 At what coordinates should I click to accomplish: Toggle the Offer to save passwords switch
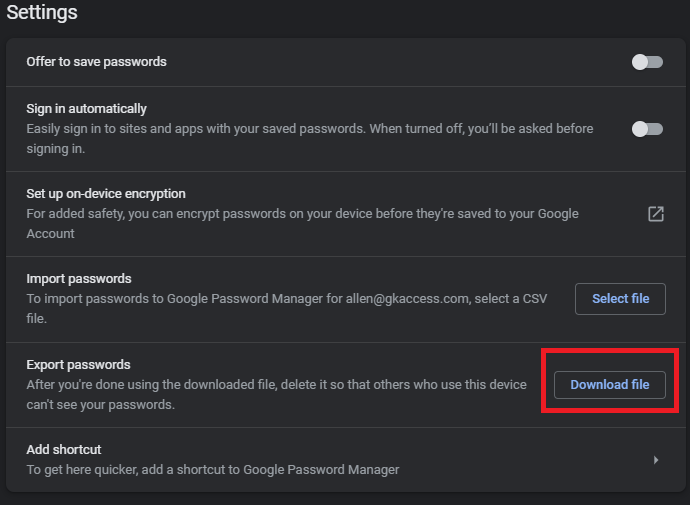(x=647, y=62)
